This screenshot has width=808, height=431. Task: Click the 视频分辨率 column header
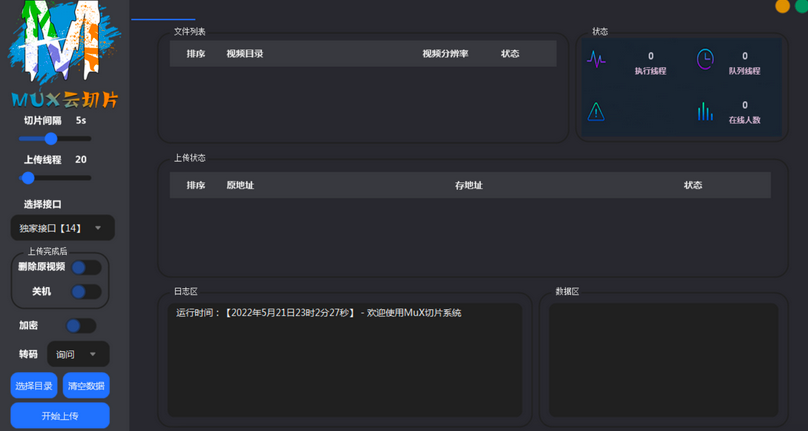[445, 54]
